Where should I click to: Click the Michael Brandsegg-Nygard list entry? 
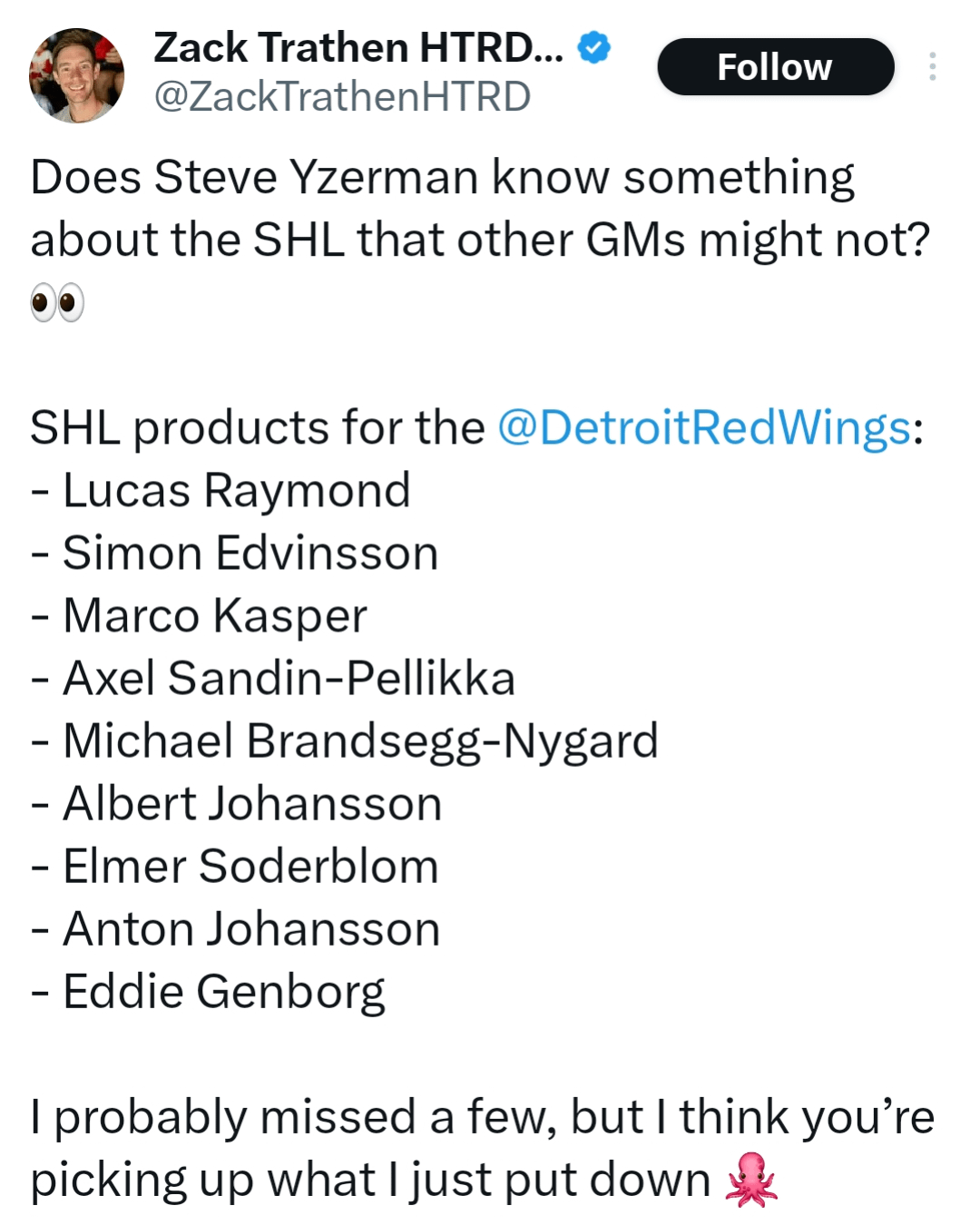pyautogui.click(x=360, y=741)
